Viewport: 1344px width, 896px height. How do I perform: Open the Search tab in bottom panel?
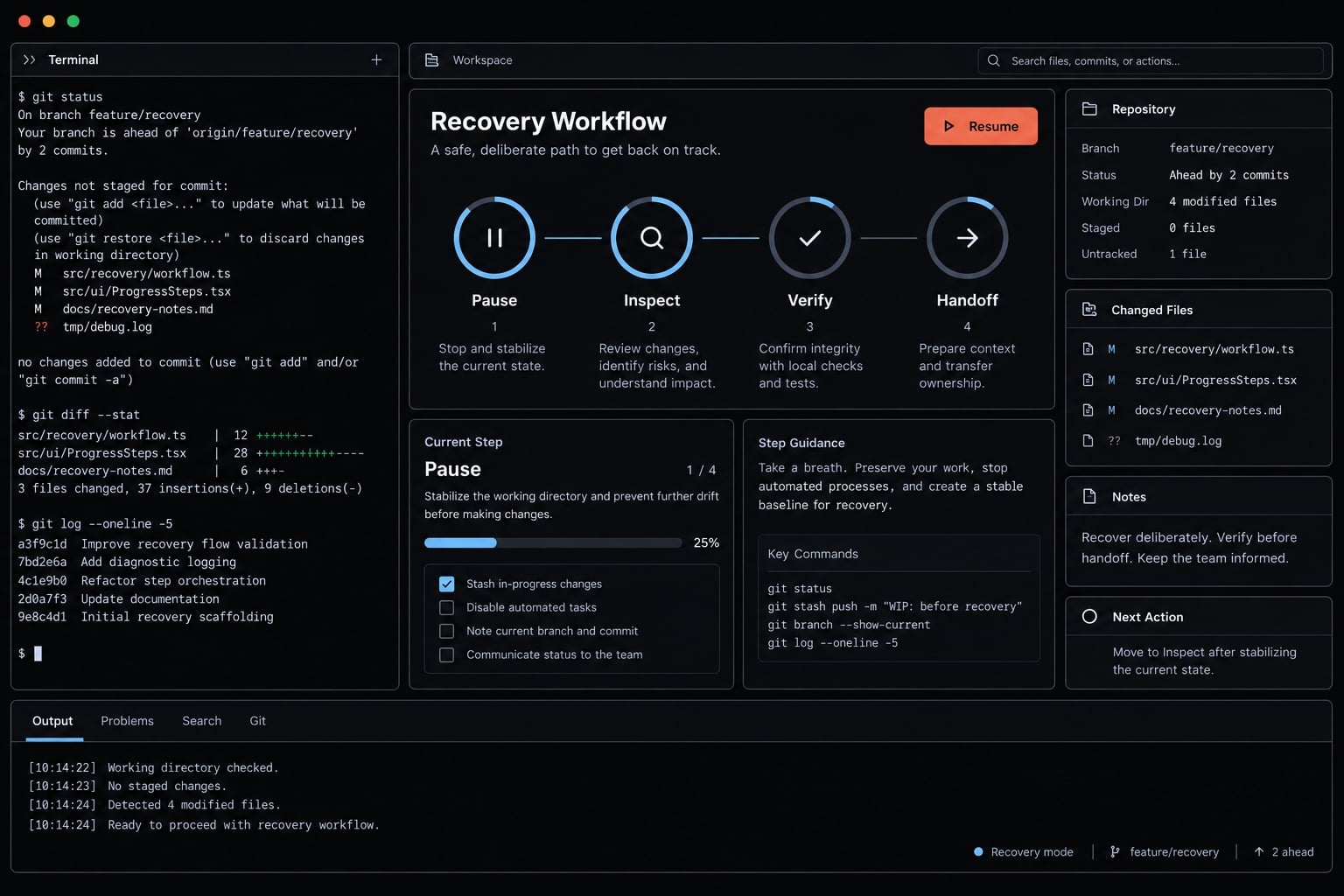(x=201, y=721)
